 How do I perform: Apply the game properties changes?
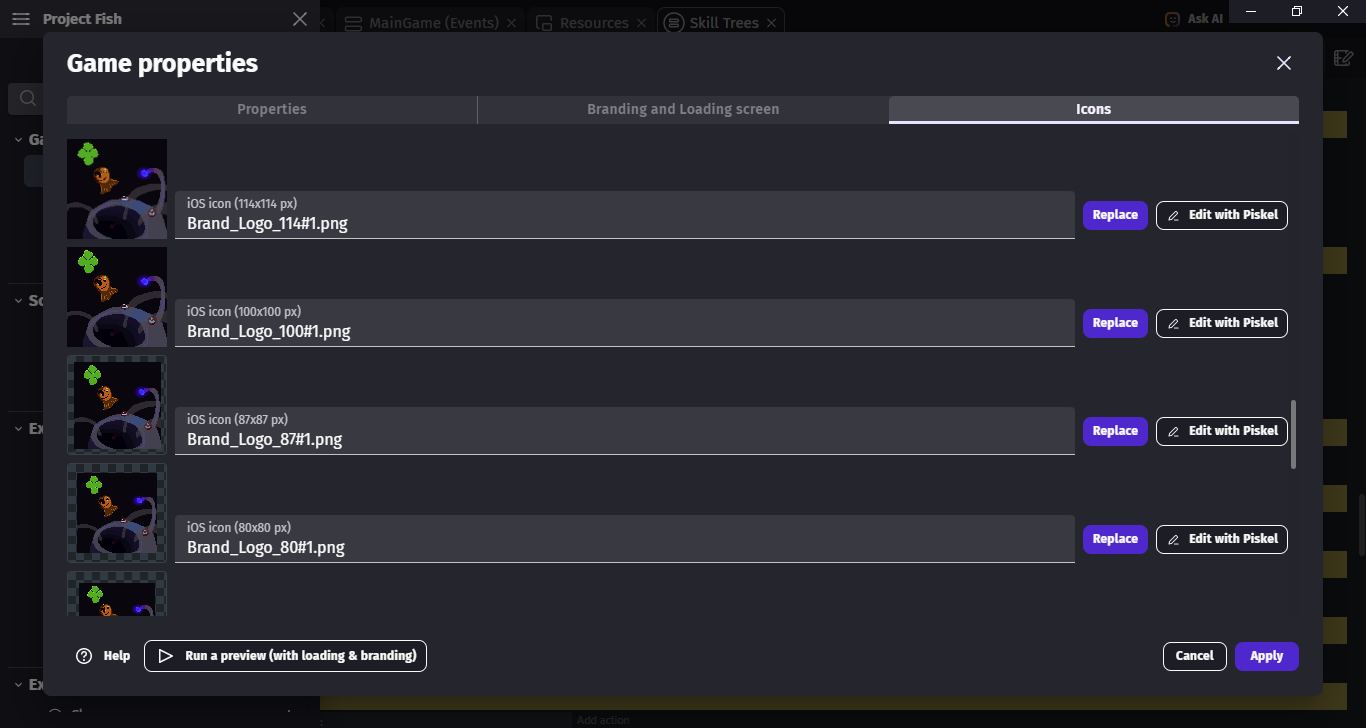tap(1266, 656)
